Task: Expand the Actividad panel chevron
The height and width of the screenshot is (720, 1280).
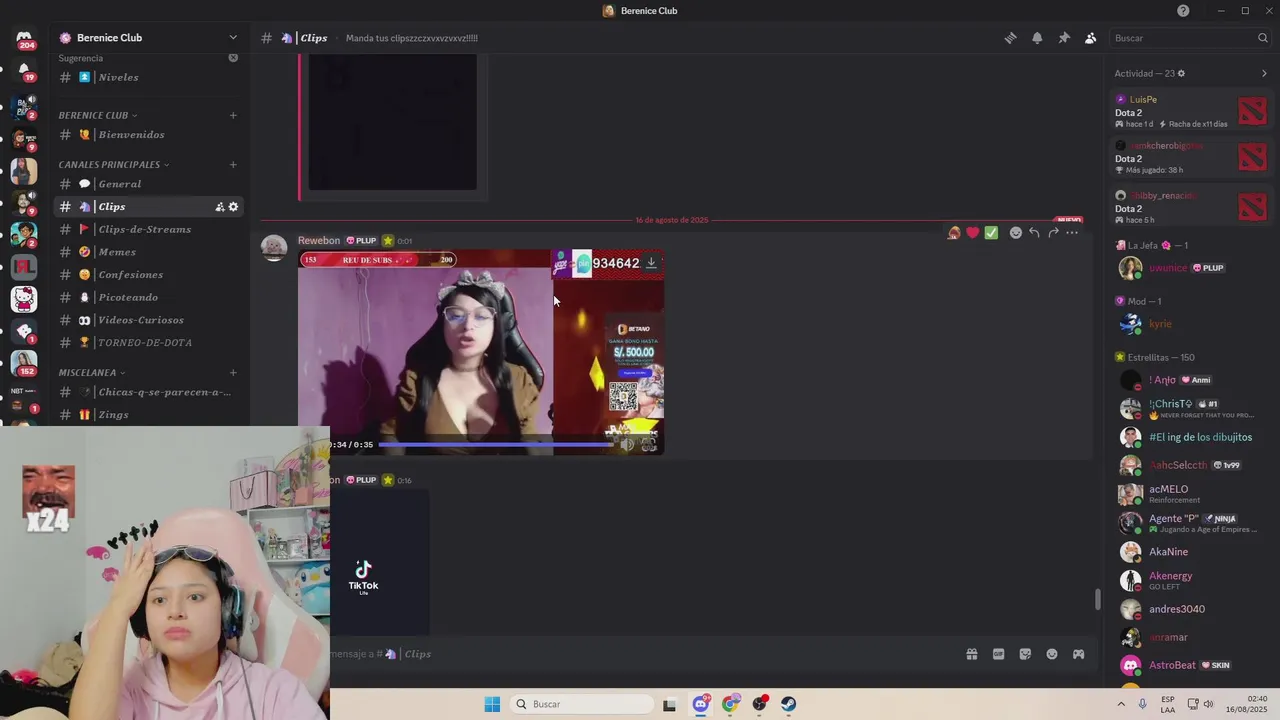Action: coord(1264,73)
